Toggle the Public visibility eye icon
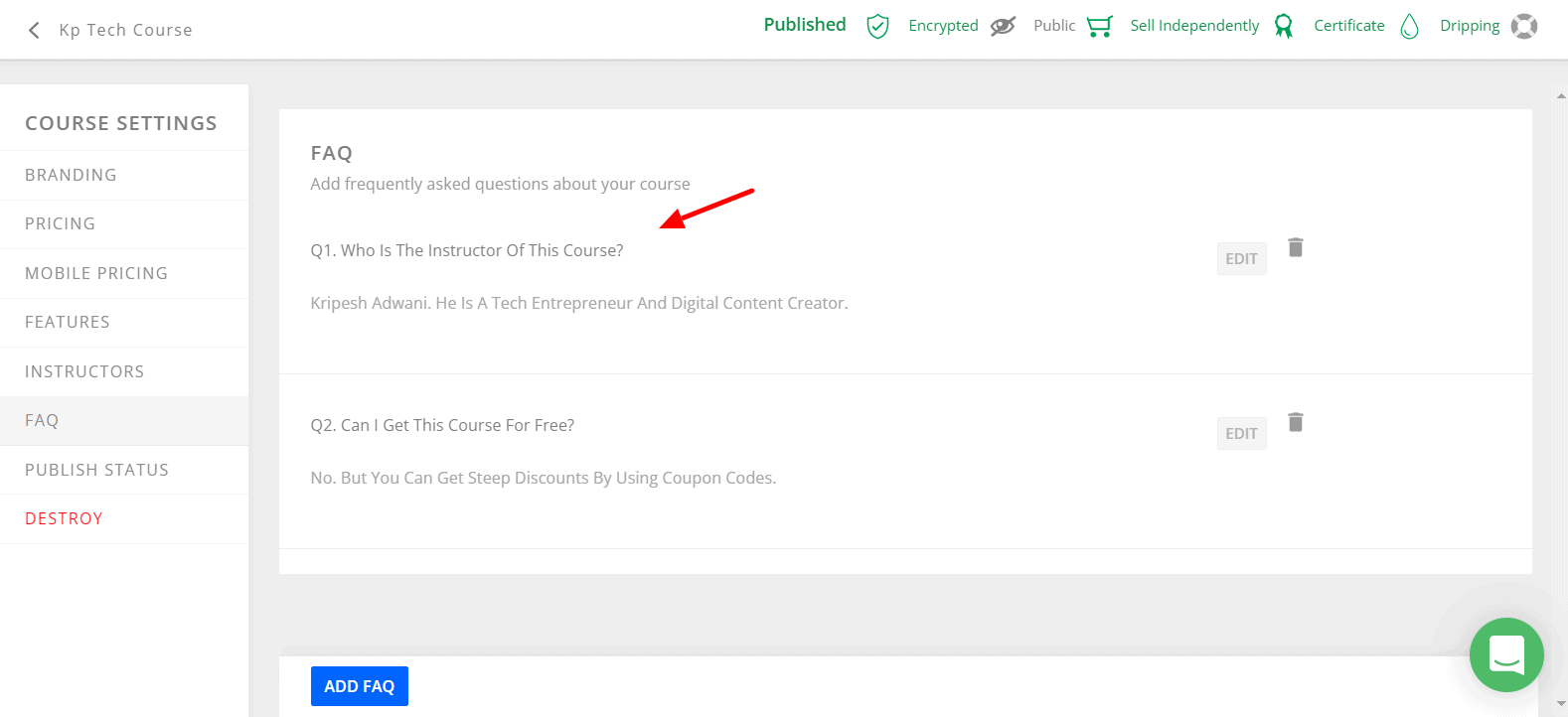 coord(1004,26)
